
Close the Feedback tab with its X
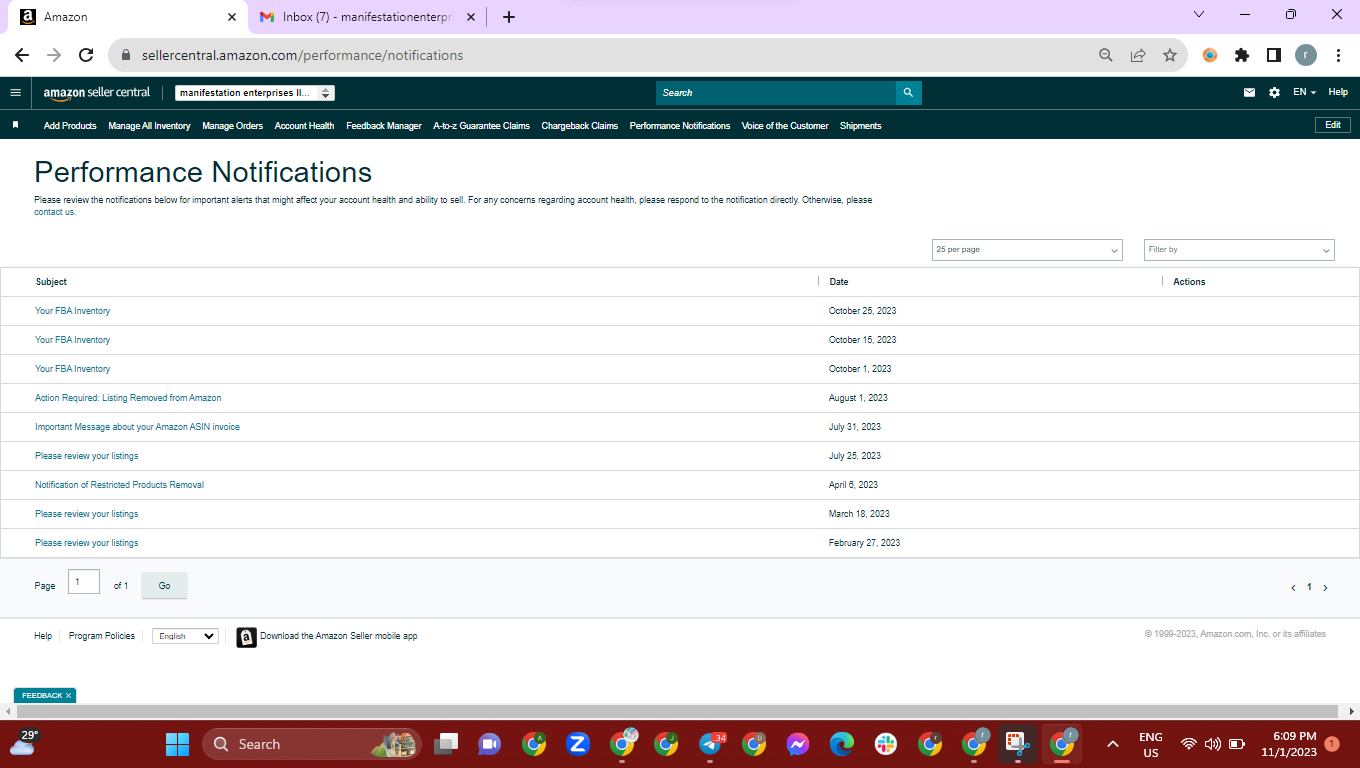tap(69, 695)
